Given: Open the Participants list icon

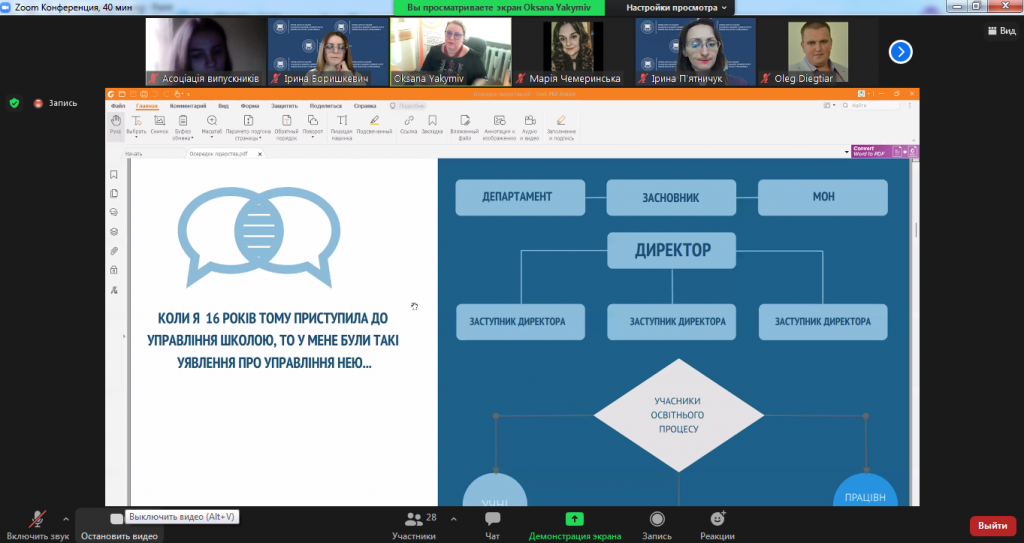Looking at the screenshot, I should 413,519.
